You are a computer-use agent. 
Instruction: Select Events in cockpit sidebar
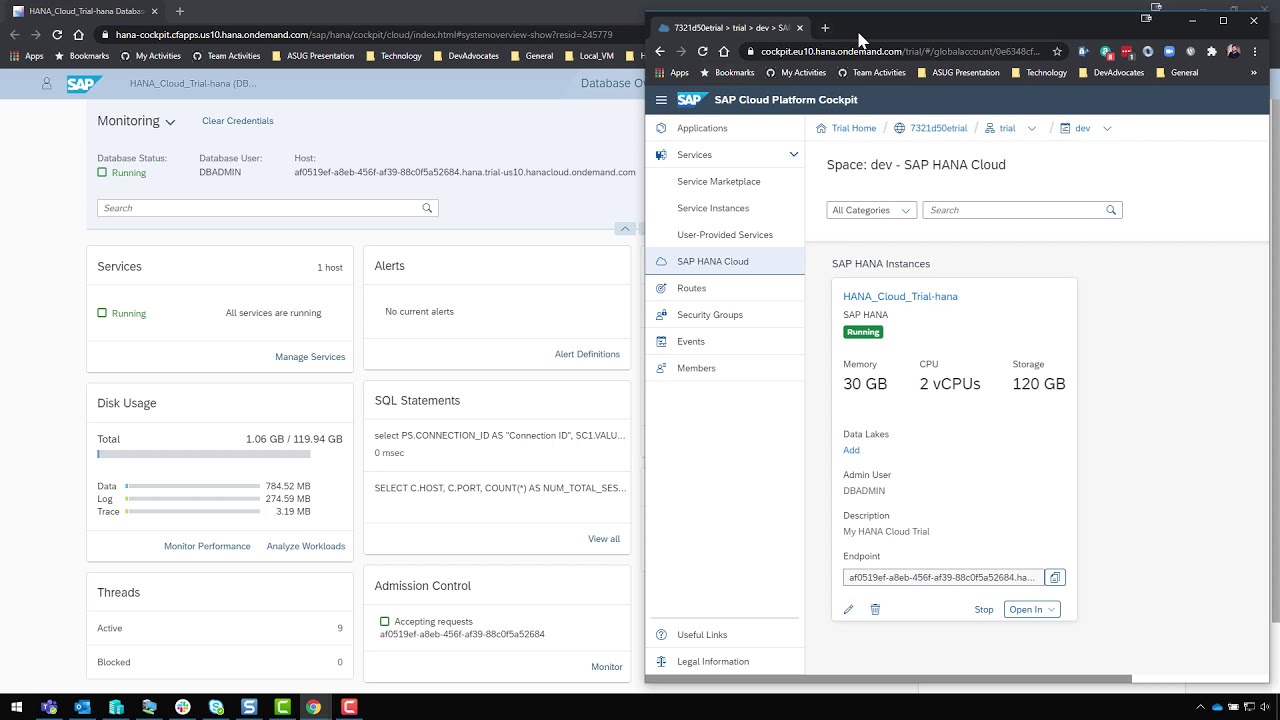pos(725,341)
